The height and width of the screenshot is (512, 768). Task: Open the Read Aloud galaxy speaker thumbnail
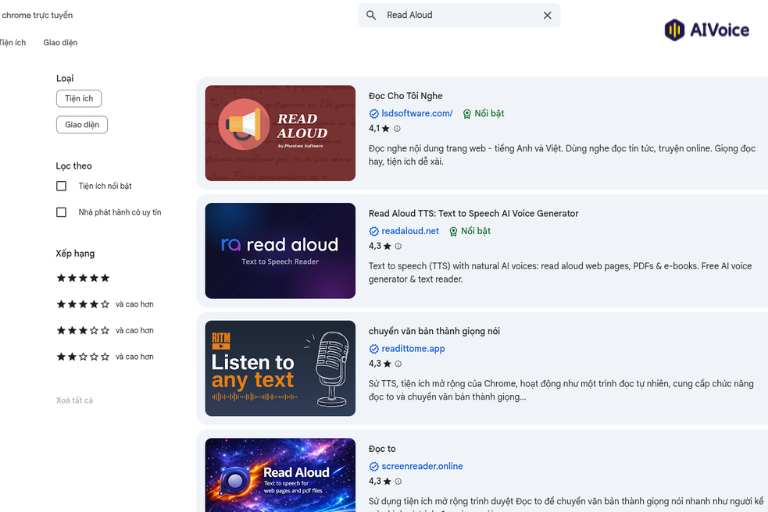(x=280, y=475)
